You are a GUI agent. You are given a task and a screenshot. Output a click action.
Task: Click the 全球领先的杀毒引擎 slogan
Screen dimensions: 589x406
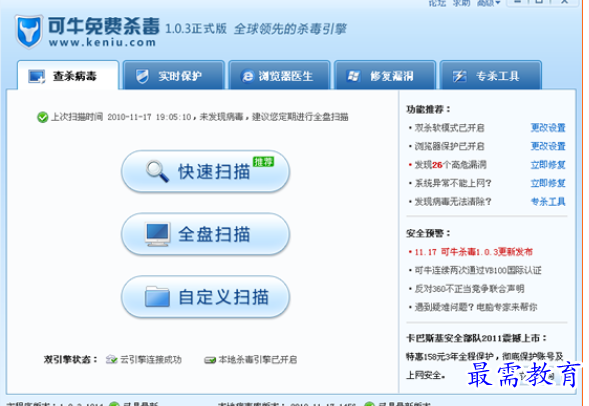(x=290, y=29)
